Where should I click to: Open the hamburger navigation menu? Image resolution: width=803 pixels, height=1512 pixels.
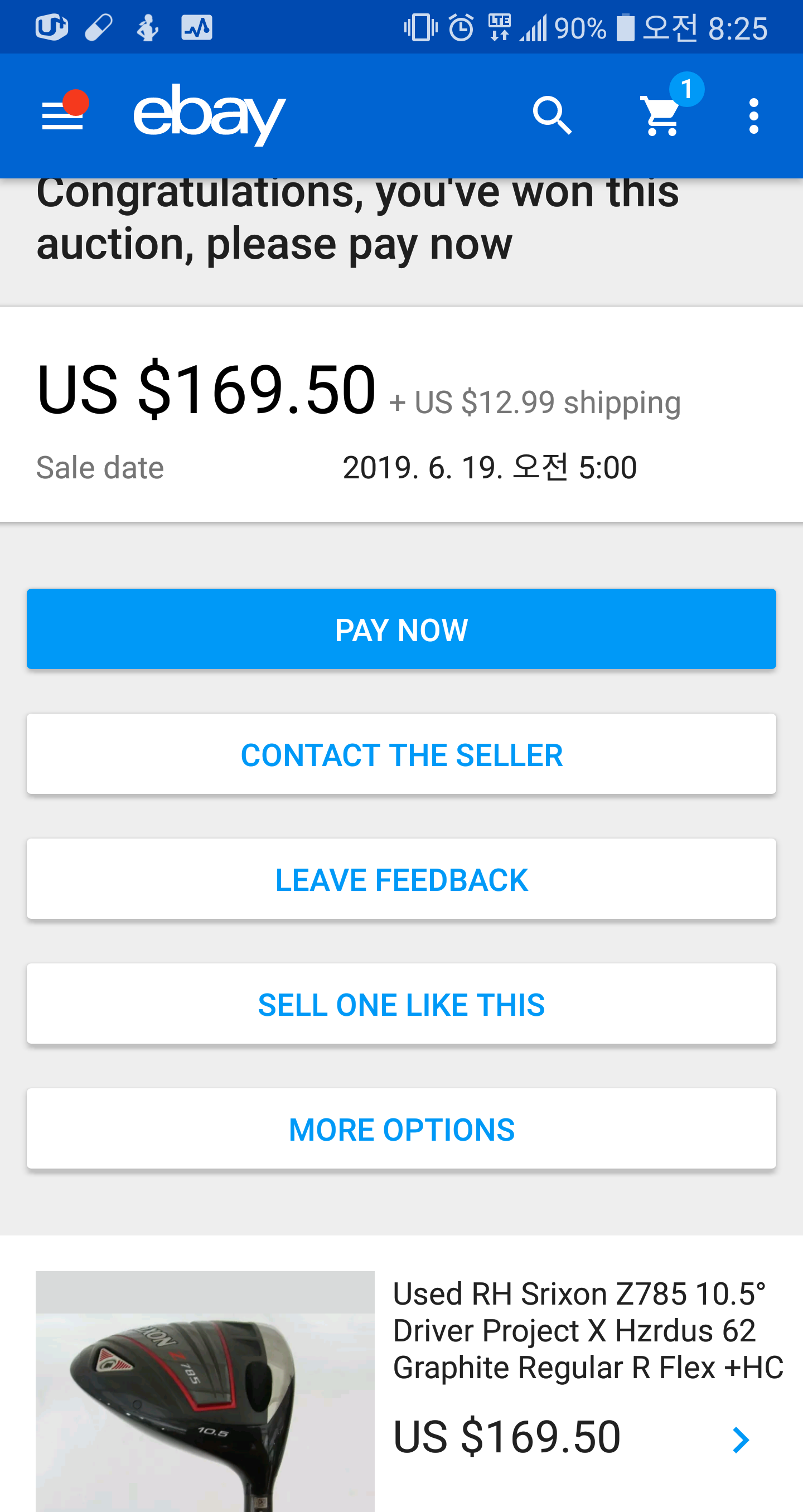tap(62, 116)
